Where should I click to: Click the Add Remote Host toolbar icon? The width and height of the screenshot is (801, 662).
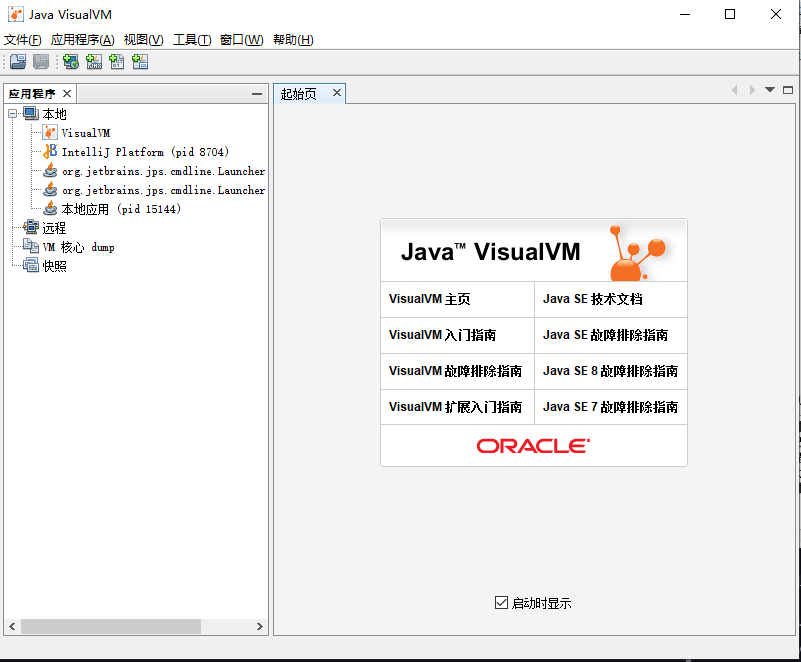(x=70, y=62)
